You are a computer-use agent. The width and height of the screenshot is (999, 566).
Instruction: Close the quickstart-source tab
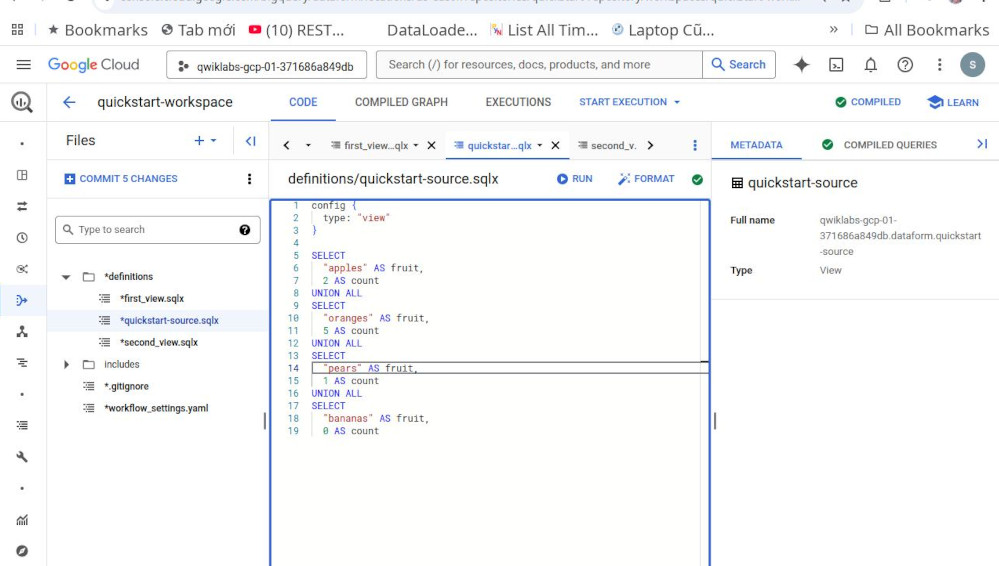pyautogui.click(x=556, y=145)
